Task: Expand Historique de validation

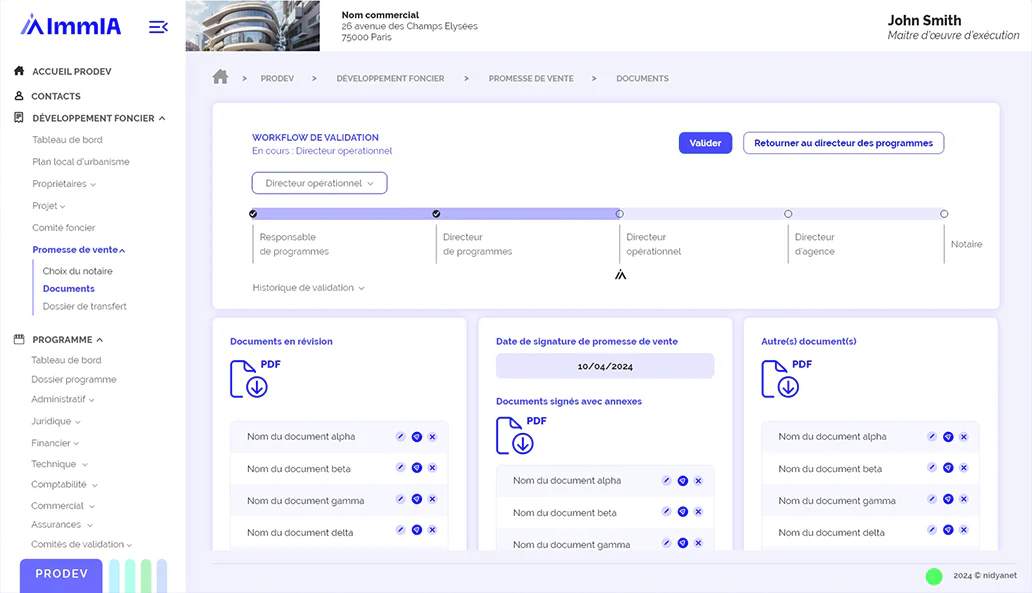Action: [x=308, y=288]
